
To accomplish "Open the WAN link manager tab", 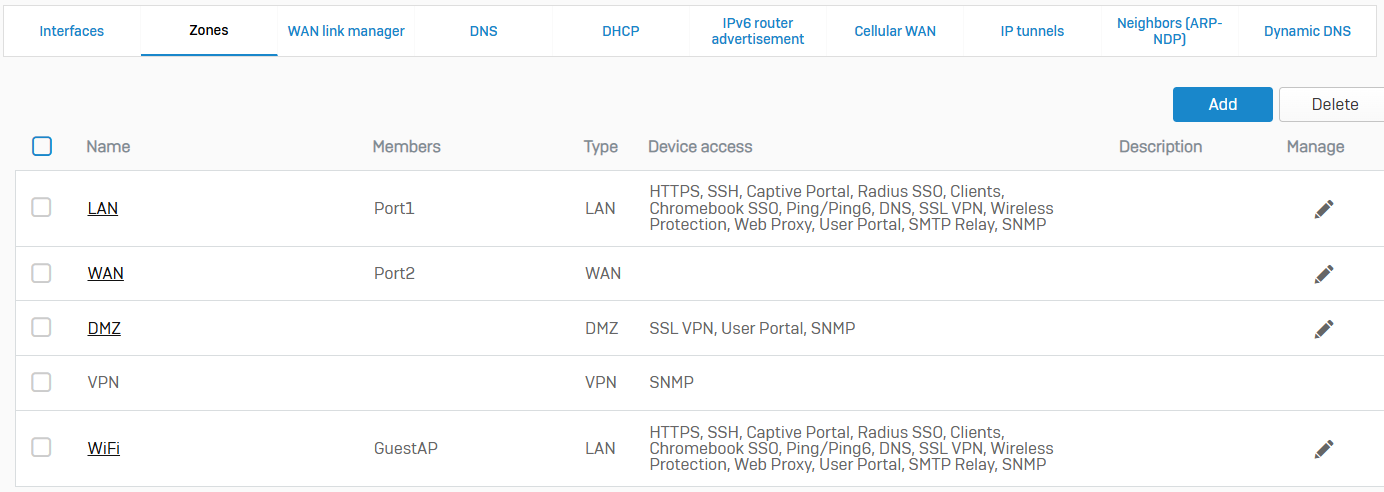I will coord(346,31).
